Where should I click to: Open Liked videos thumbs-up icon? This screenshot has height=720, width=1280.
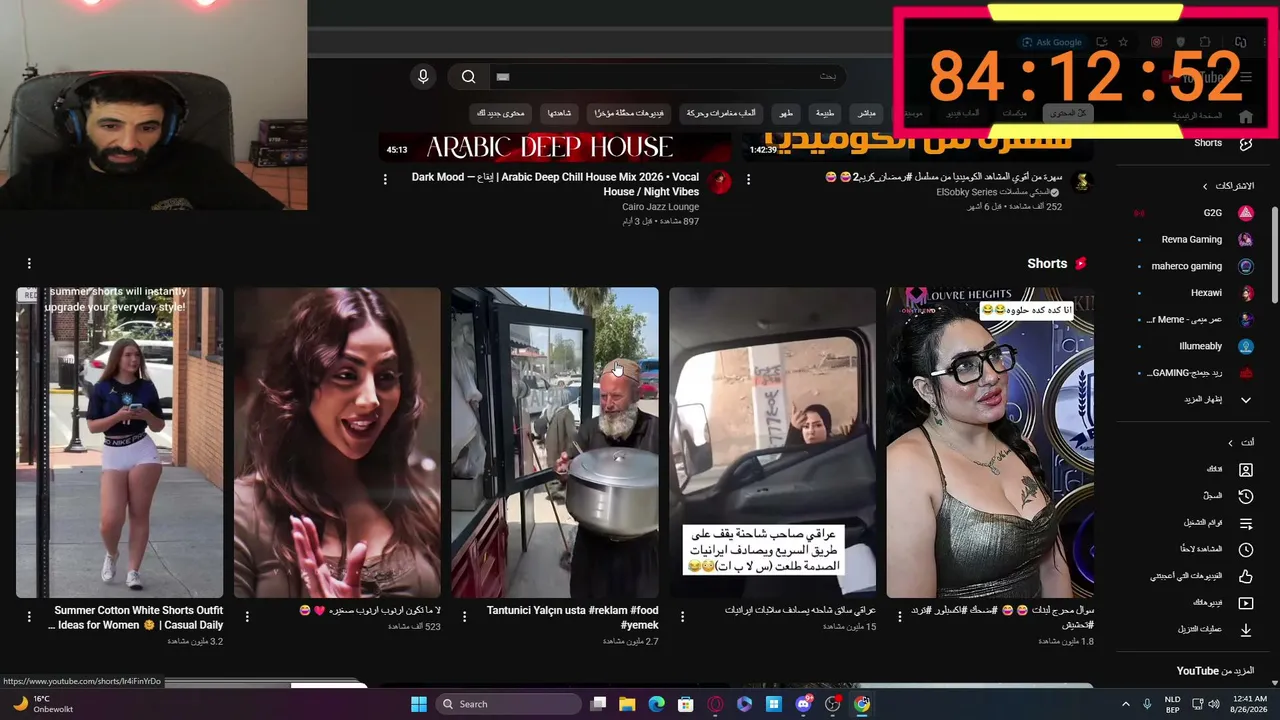[x=1246, y=576]
